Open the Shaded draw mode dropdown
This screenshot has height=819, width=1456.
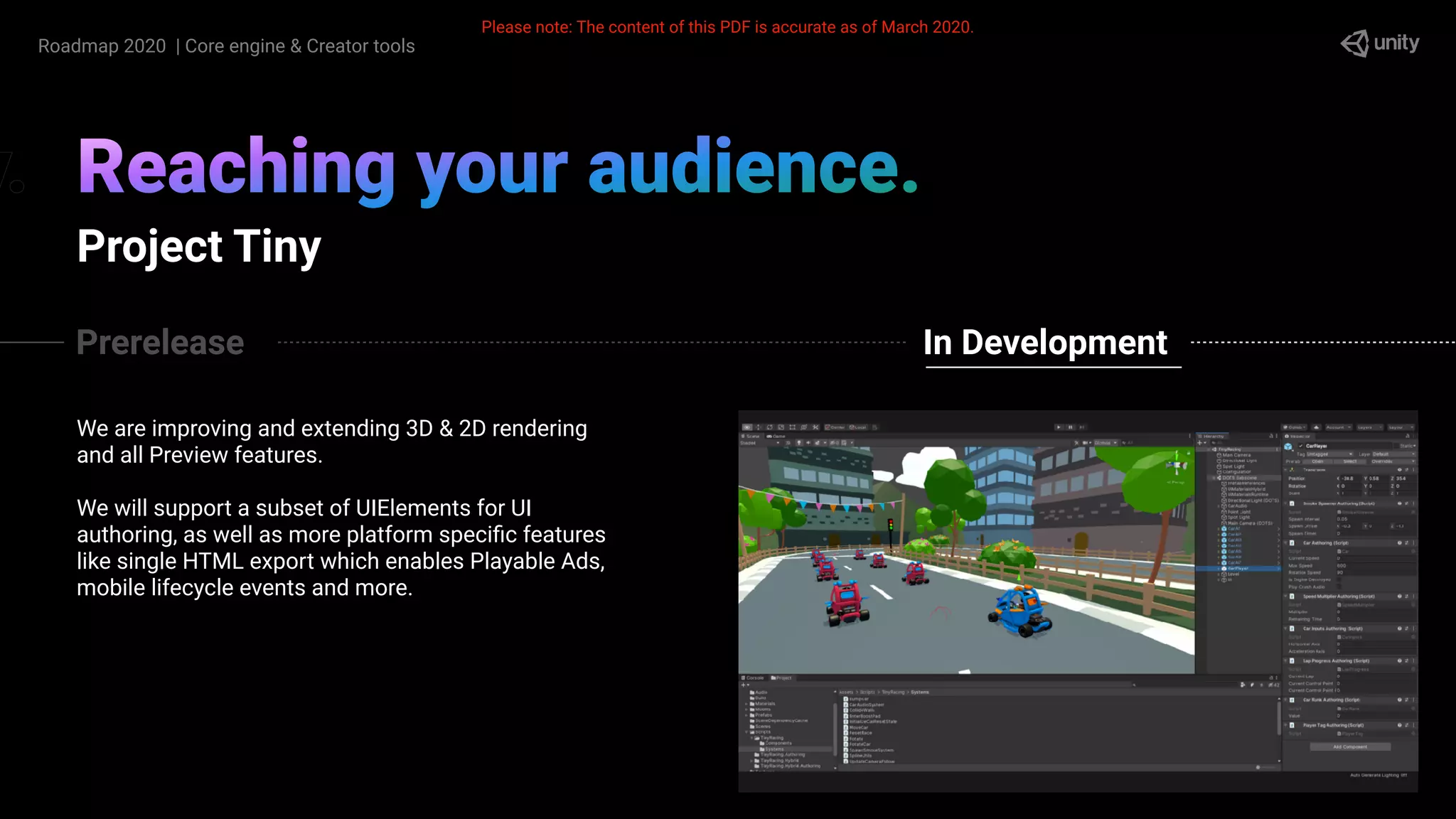pyautogui.click(x=759, y=443)
